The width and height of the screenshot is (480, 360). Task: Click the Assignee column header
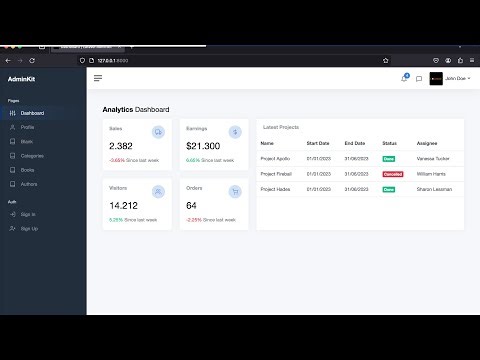427,143
